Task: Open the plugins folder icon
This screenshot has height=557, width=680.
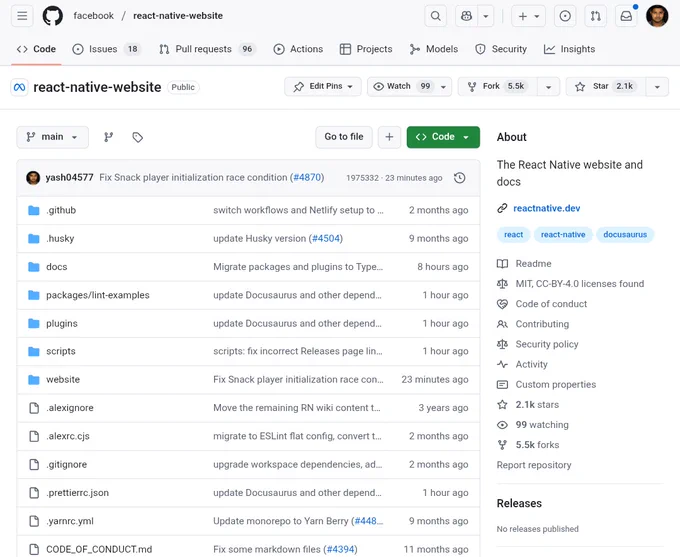Action: pos(34,323)
